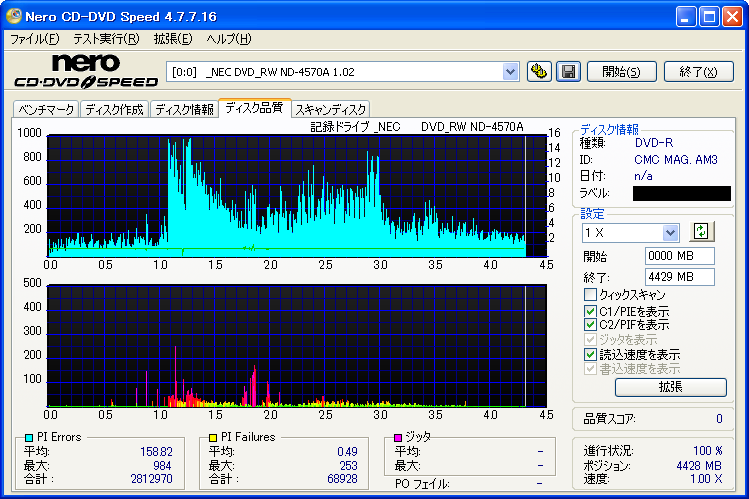
Task: Click the yellow PI Failures legend swatch
Action: point(213,437)
